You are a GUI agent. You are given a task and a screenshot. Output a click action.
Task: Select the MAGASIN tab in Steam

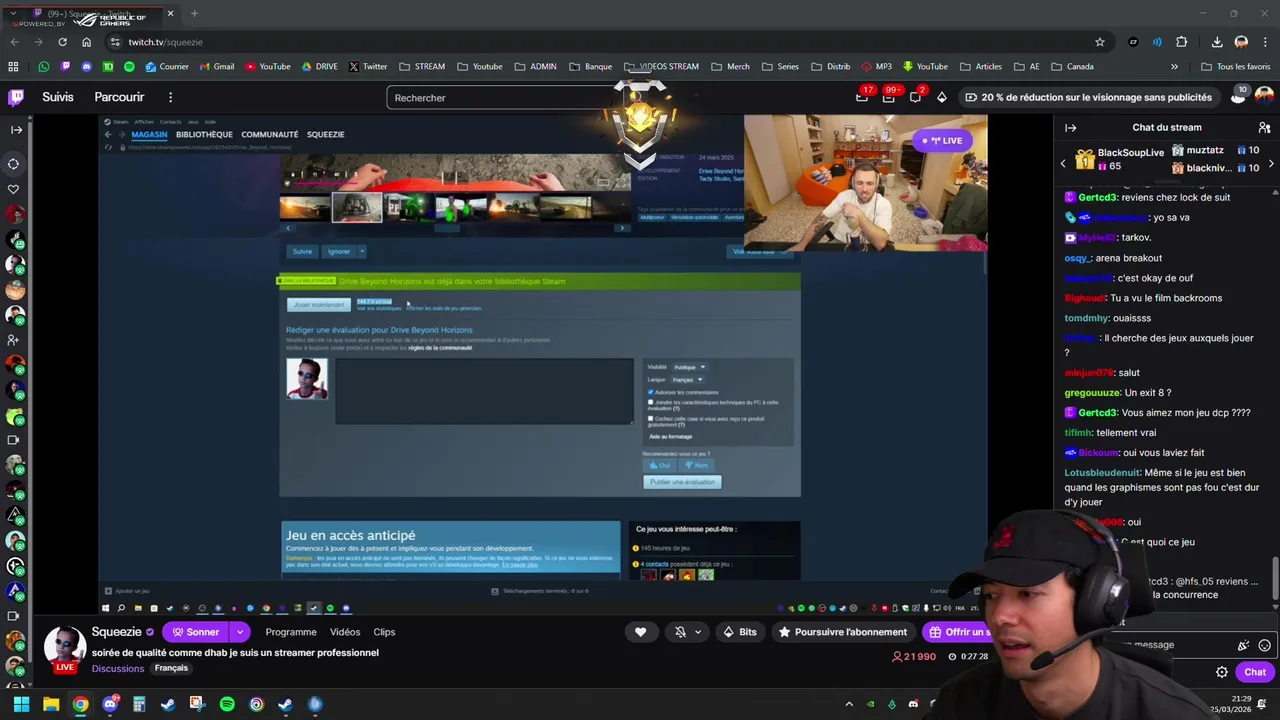(149, 134)
